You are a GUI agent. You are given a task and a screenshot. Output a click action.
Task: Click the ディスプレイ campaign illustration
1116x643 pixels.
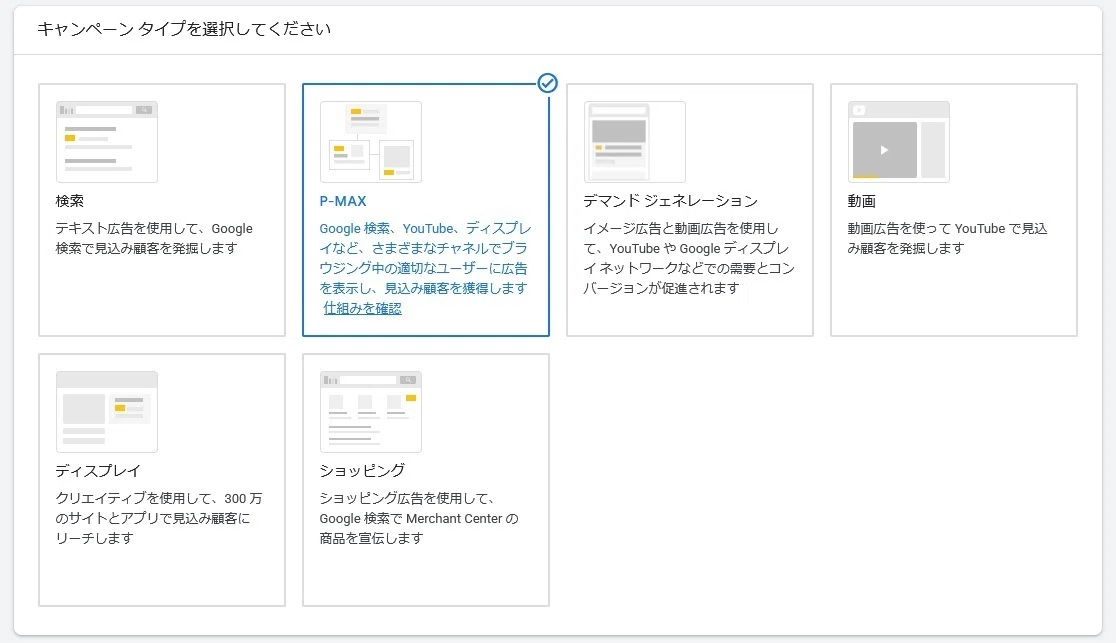coord(107,412)
